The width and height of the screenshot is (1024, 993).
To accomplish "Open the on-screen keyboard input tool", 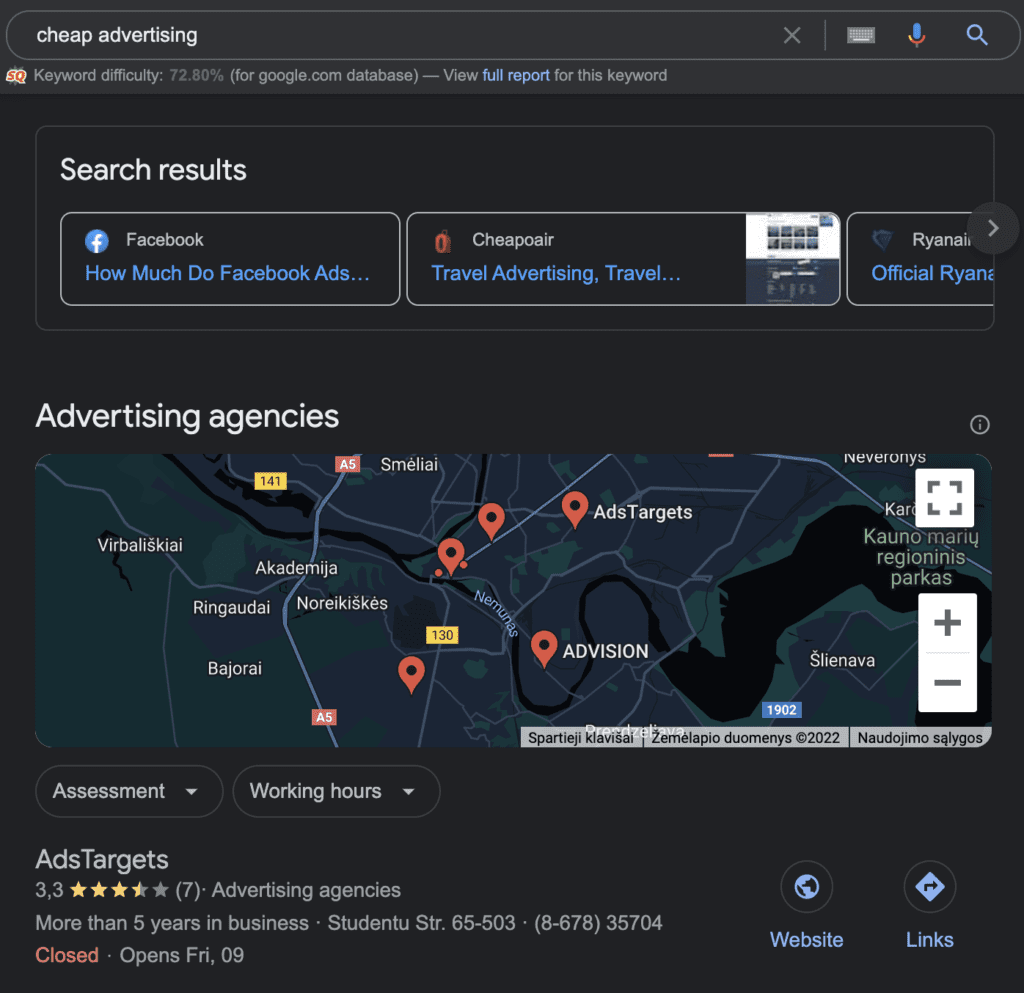I will 860,36.
